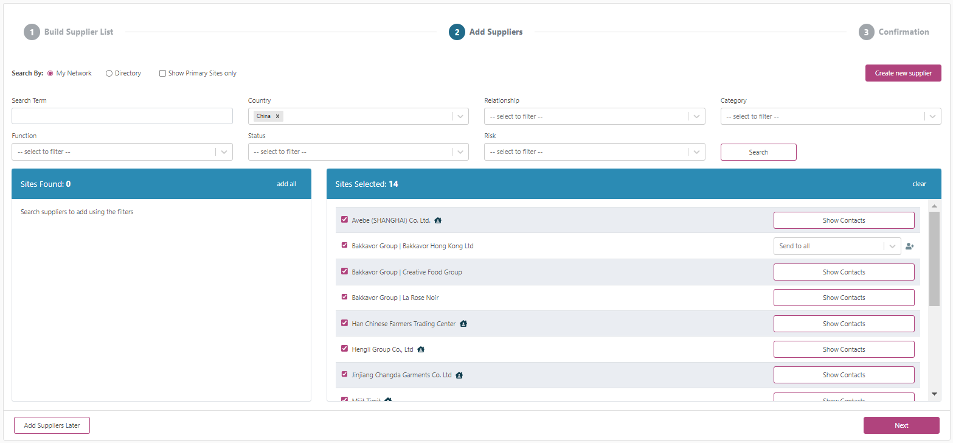Click the Create new supplier button

tap(902, 73)
